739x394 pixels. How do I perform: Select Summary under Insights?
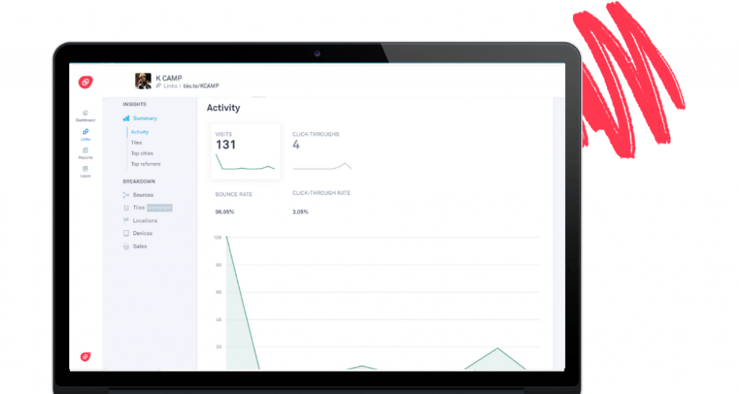point(145,118)
